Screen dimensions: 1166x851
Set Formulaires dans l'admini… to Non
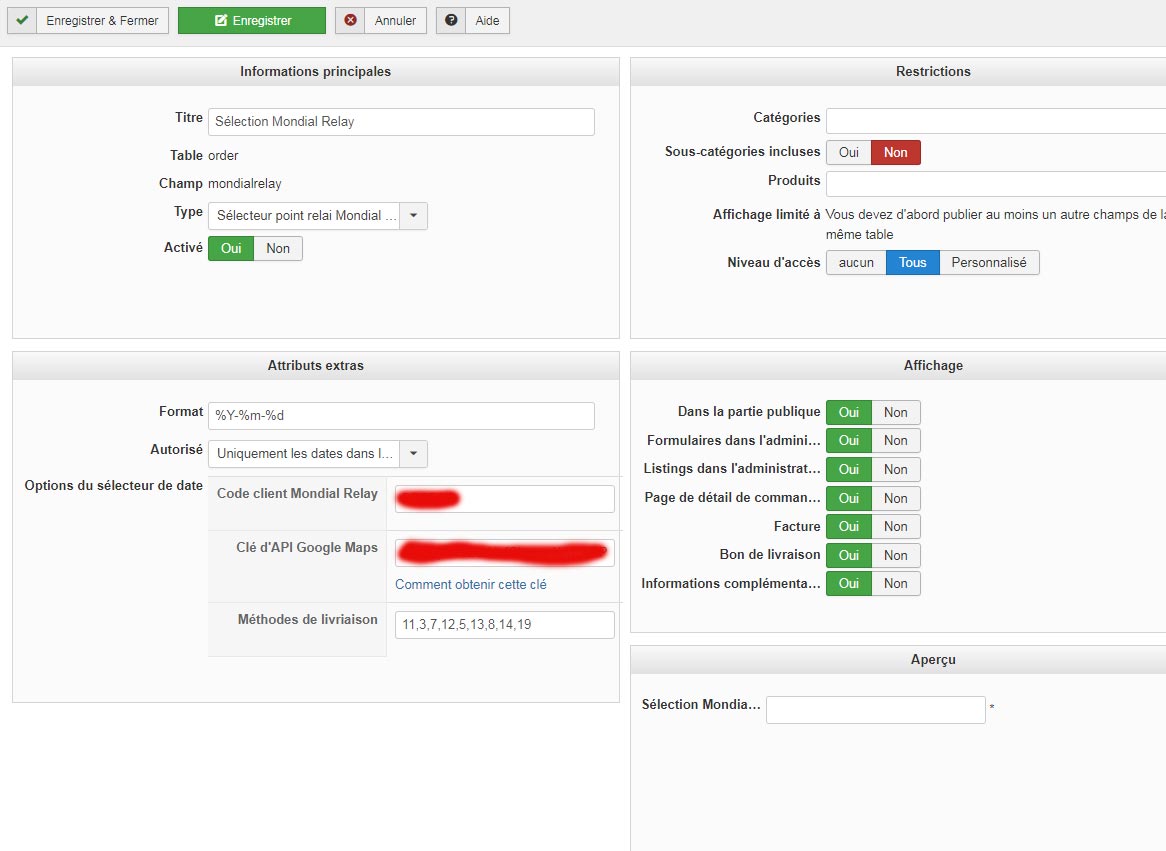(x=895, y=440)
